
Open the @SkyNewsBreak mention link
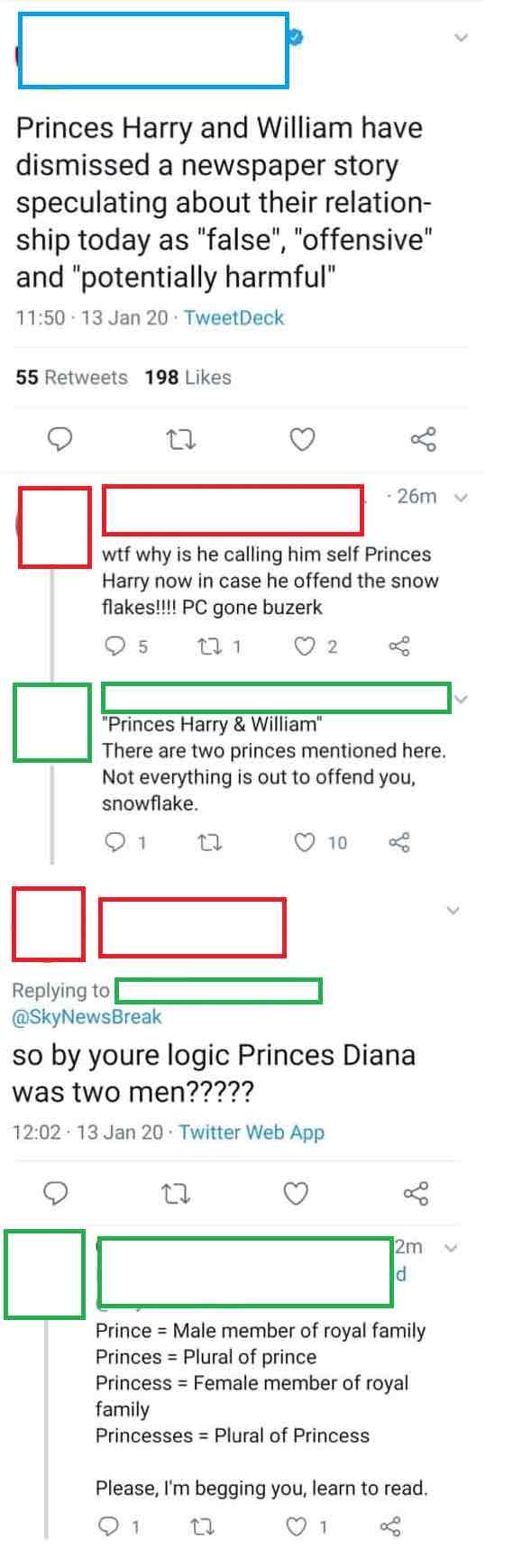[87, 1016]
